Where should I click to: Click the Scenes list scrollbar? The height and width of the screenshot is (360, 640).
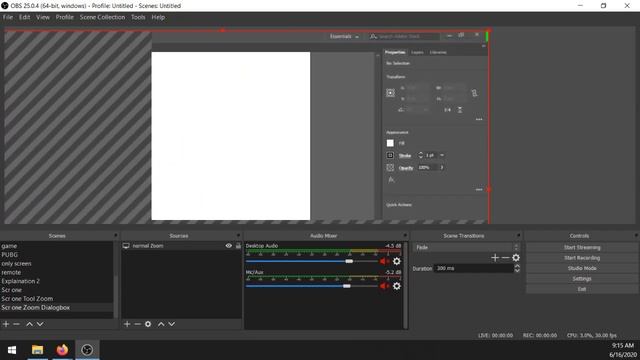click(x=116, y=280)
